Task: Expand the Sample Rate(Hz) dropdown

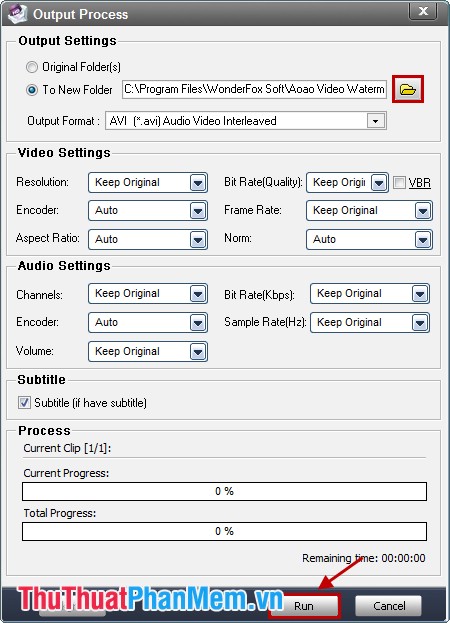Action: (x=370, y=322)
